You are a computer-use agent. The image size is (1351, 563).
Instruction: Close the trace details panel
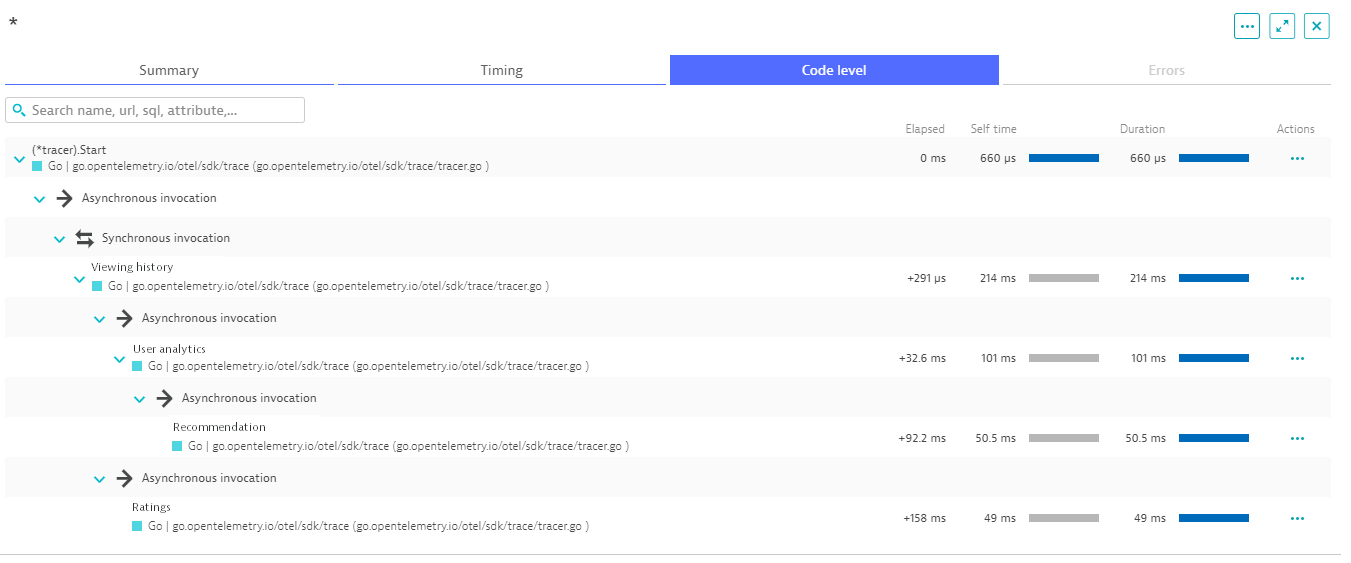tap(1316, 27)
